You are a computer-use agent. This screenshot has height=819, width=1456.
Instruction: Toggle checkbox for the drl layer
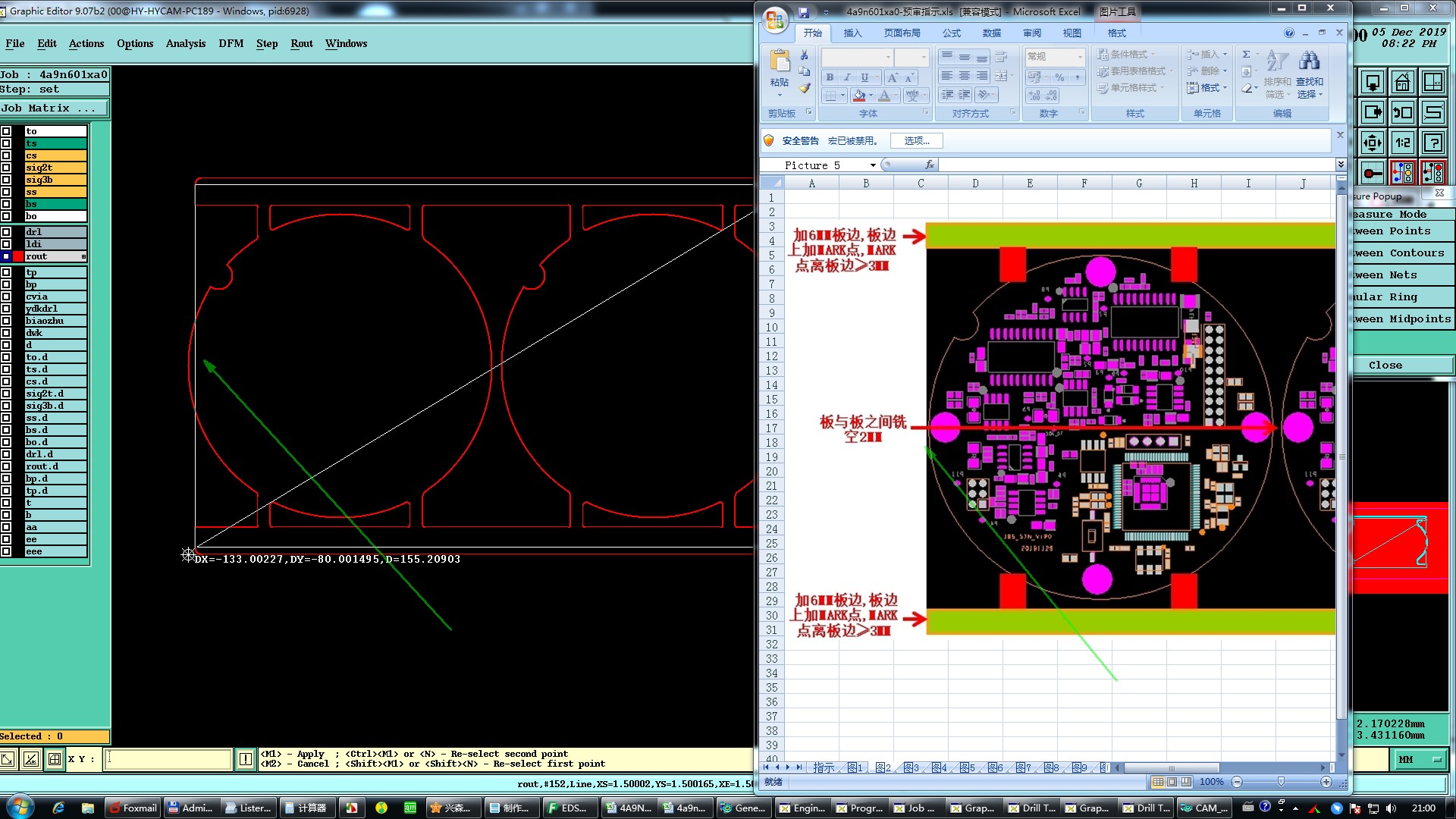(6, 232)
